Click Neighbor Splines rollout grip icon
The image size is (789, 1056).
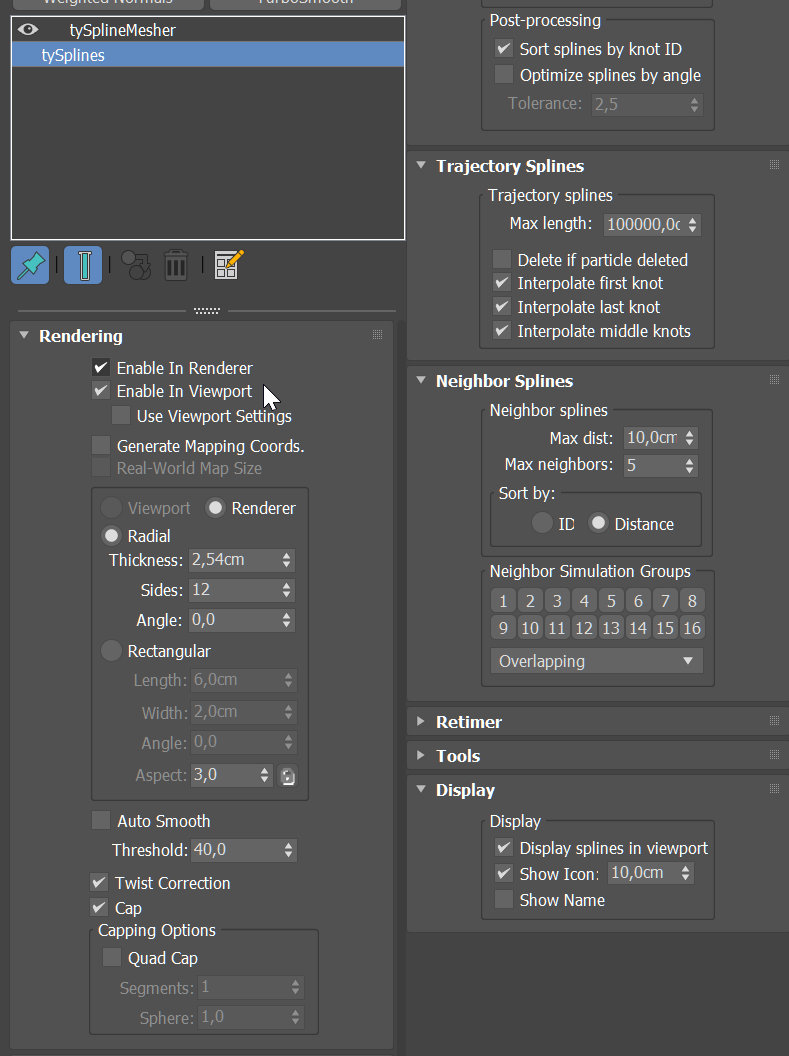pyautogui.click(x=774, y=380)
